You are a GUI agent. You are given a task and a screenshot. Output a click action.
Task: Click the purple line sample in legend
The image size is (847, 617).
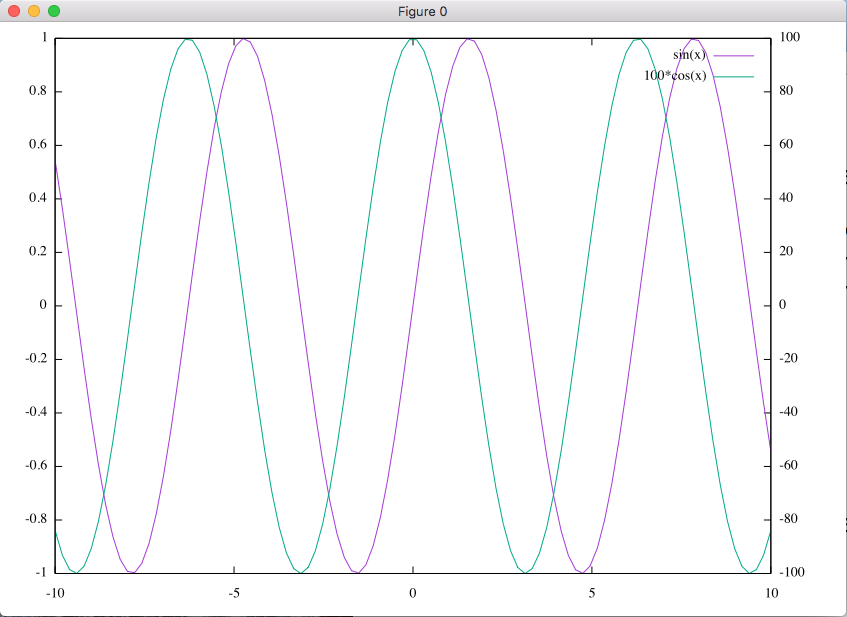[x=732, y=55]
